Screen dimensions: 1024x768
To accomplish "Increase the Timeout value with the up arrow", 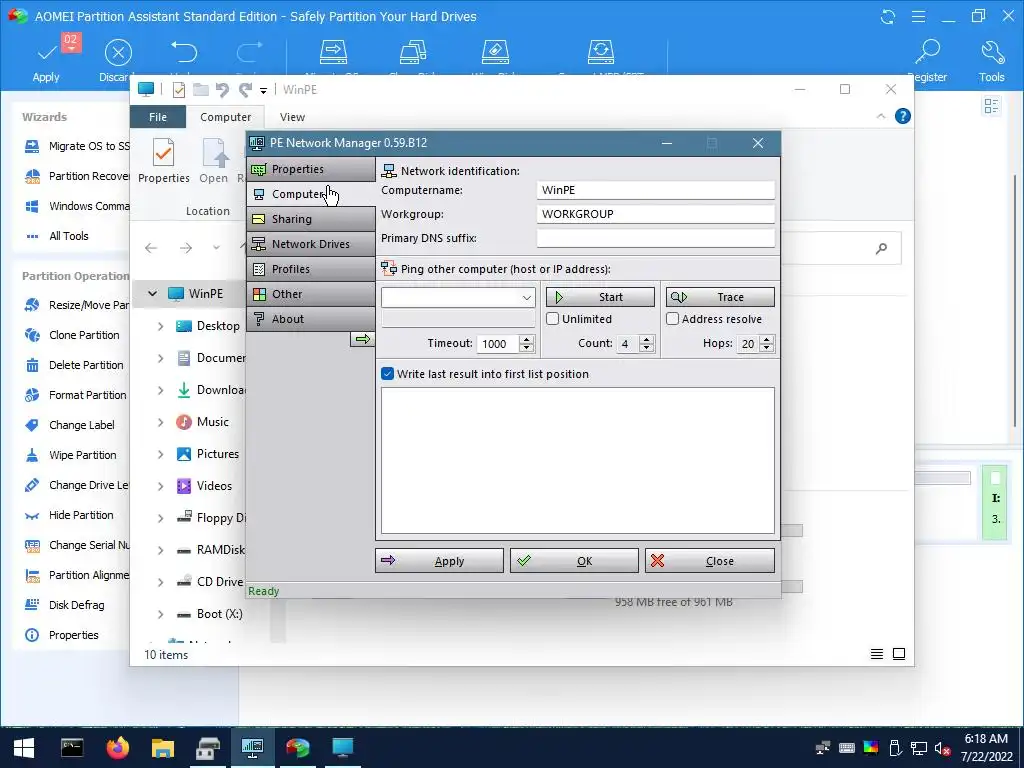I will point(527,340).
